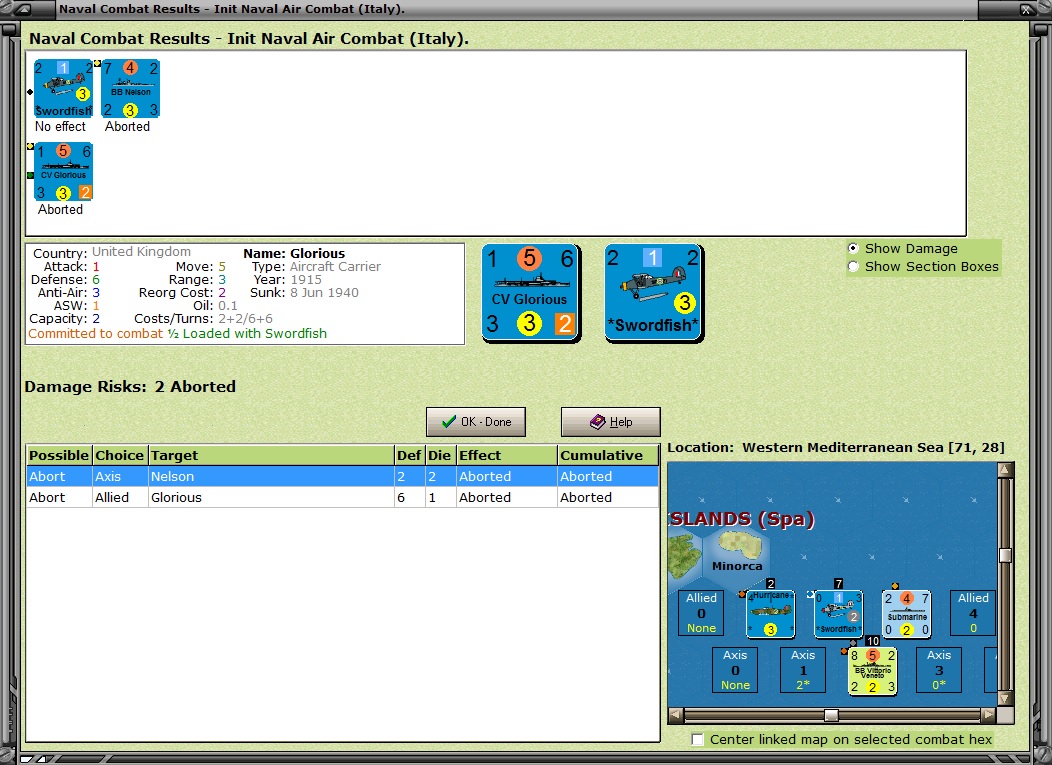Viewport: 1052px width, 765px height.
Task: Sort by Possible column header
Action: (59, 455)
